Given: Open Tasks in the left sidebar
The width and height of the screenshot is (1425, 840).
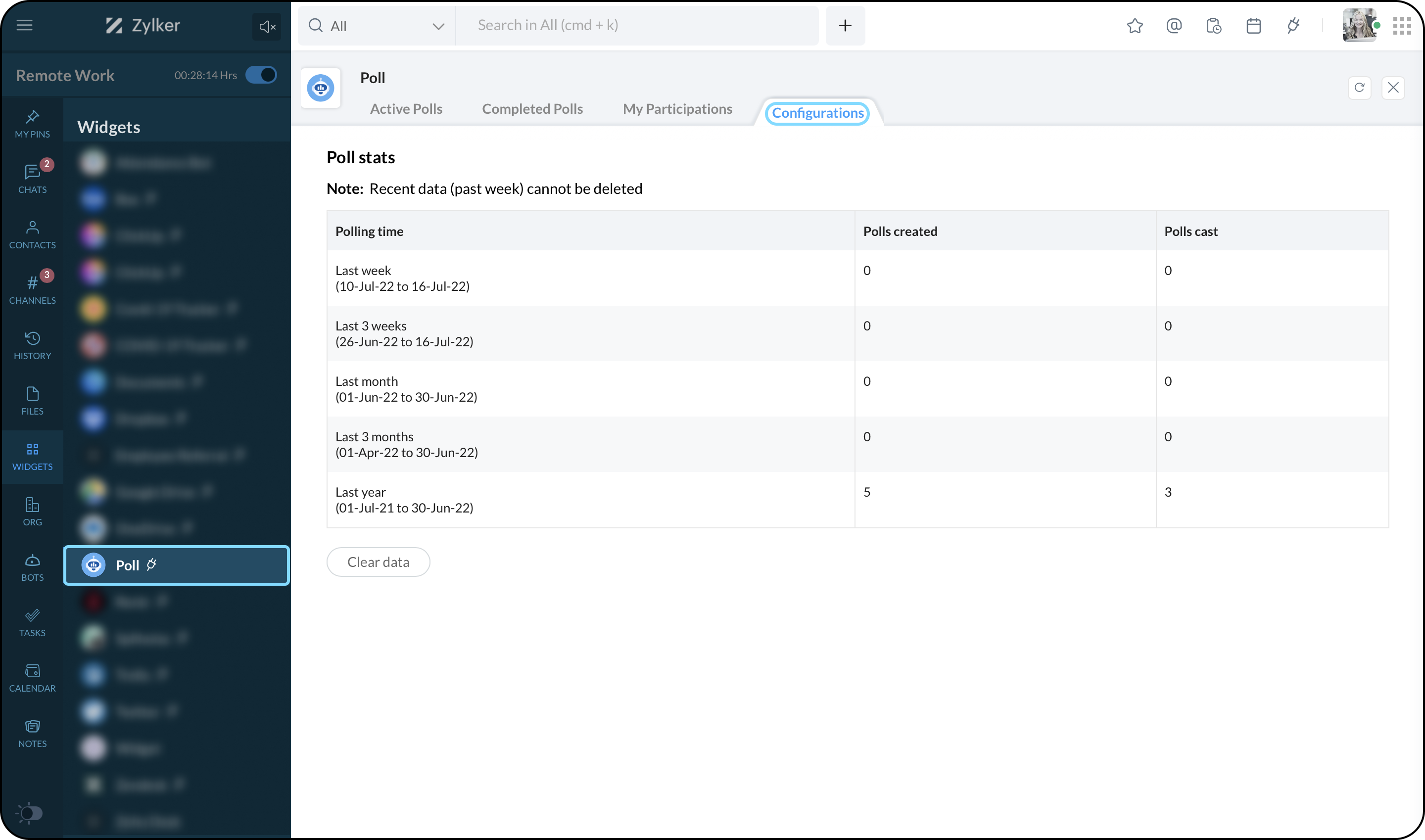Looking at the screenshot, I should pyautogui.click(x=32, y=623).
